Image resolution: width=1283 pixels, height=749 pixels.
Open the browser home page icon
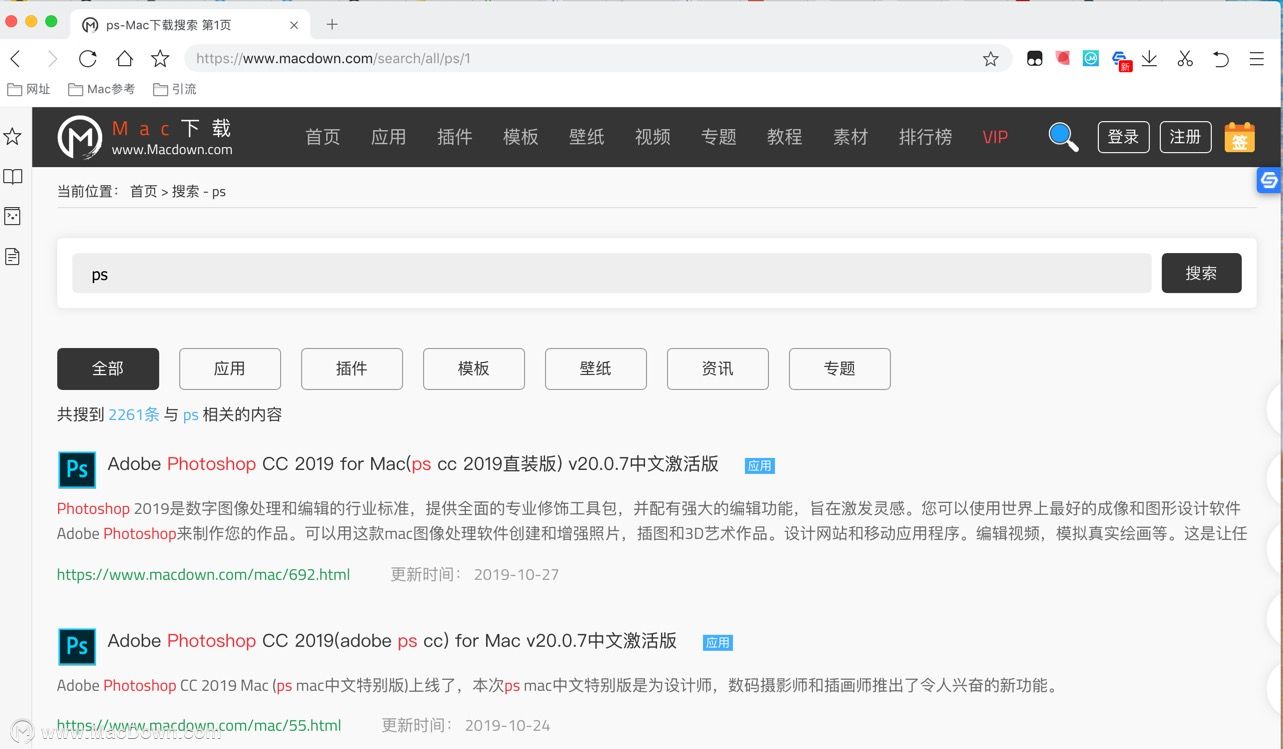(124, 59)
